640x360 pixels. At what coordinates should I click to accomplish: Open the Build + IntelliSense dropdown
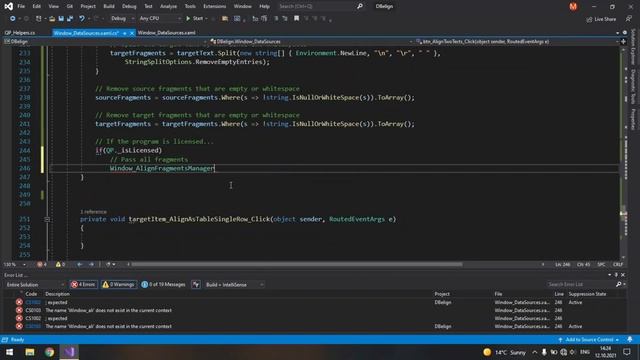(234, 284)
